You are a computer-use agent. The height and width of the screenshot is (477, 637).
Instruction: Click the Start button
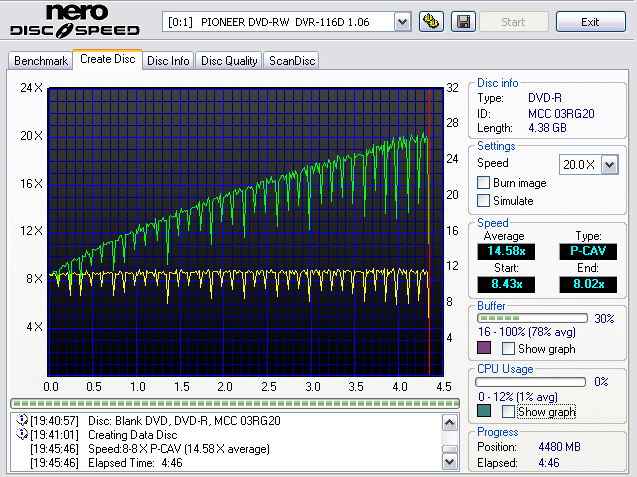[514, 22]
